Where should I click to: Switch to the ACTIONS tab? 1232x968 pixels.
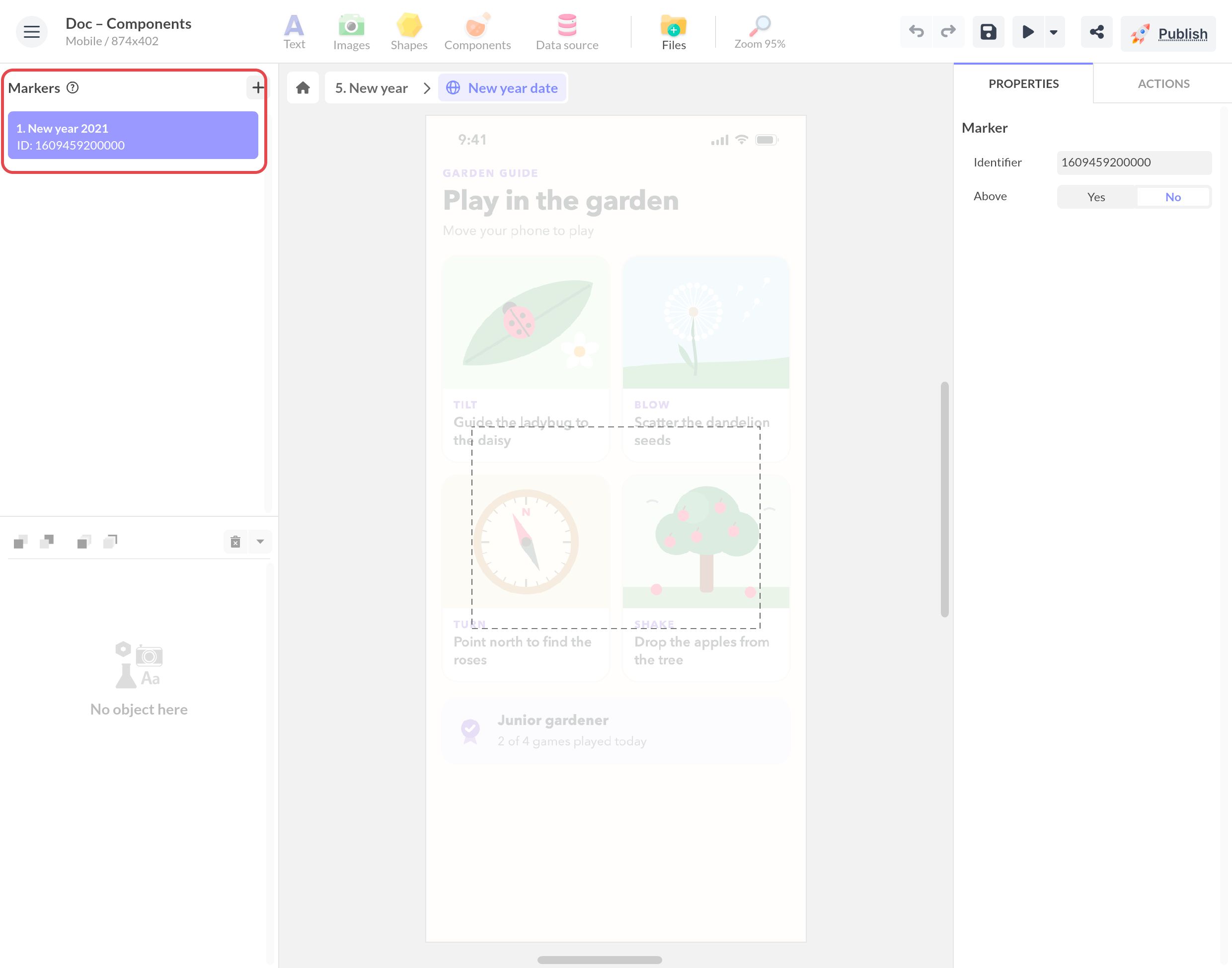tap(1163, 84)
